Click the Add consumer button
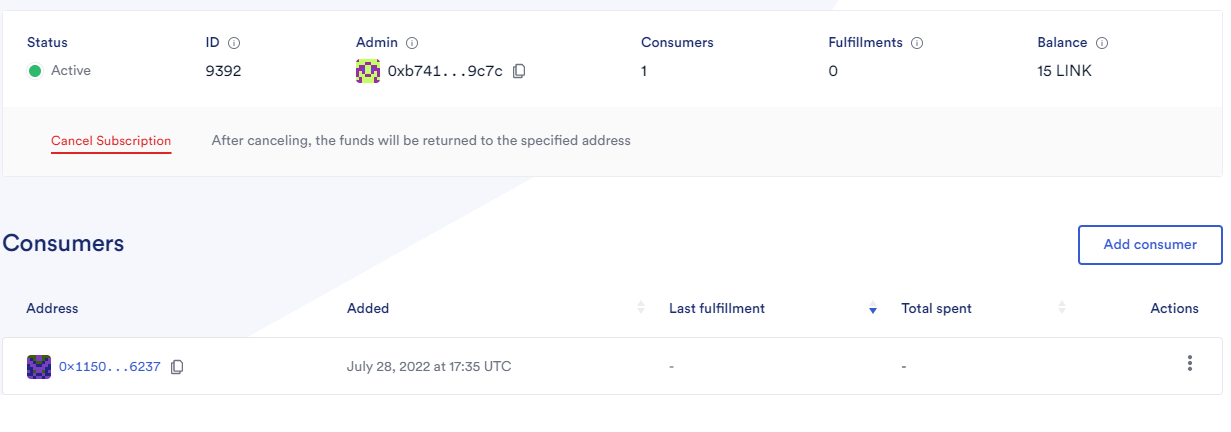Screen dimensions: 1231x432 pos(1150,245)
